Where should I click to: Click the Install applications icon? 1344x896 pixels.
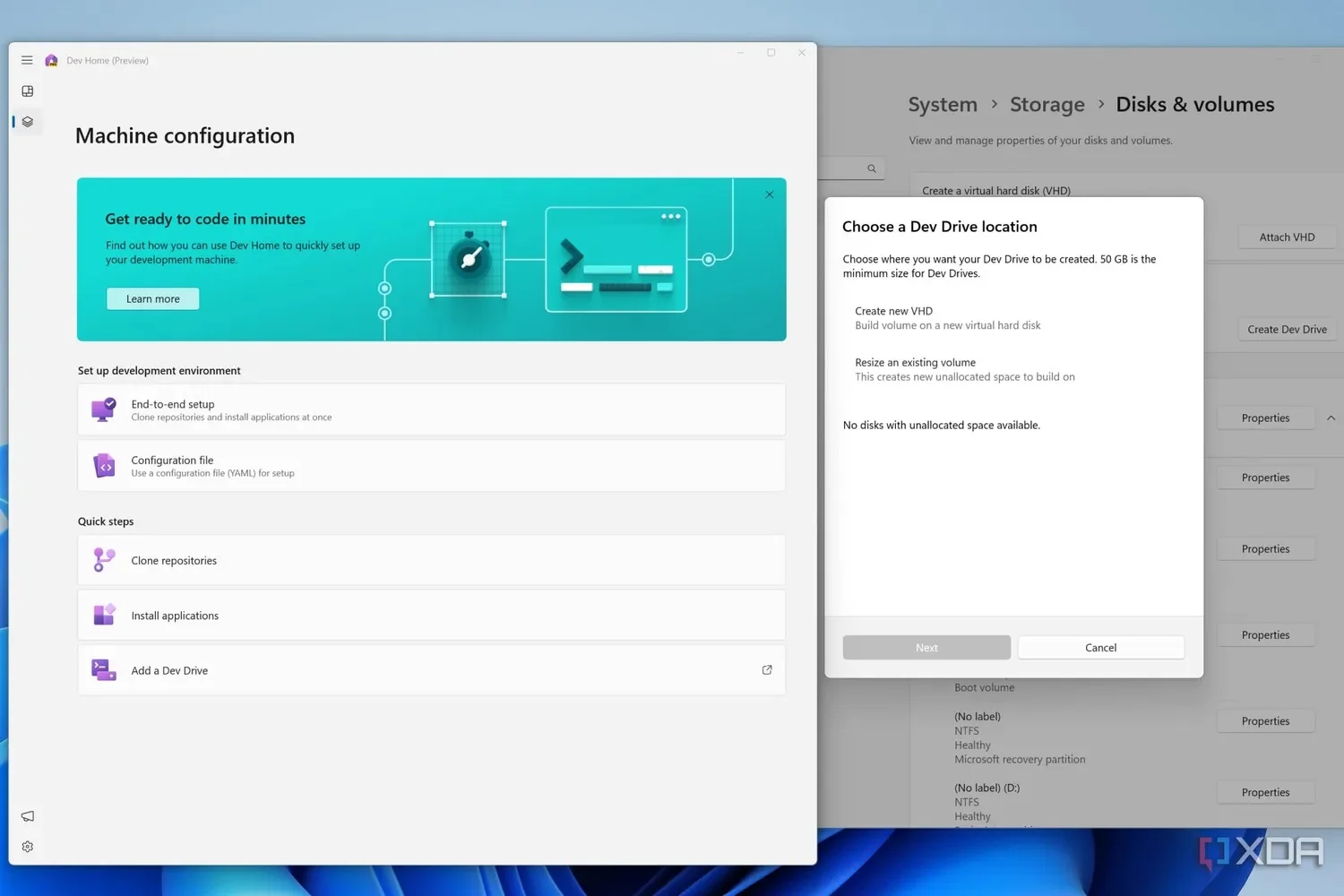point(104,615)
